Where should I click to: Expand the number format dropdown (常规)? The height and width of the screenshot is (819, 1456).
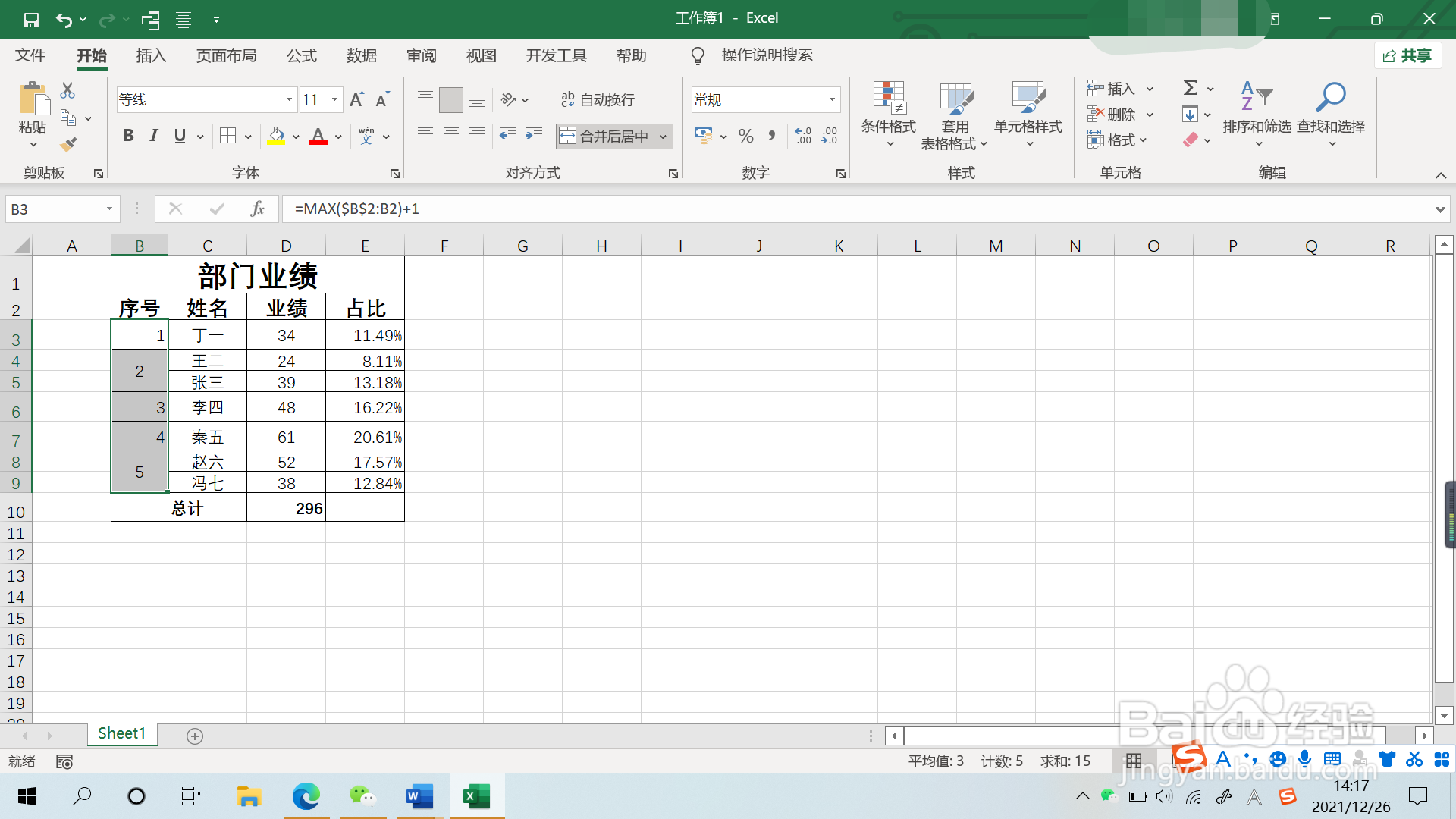[832, 99]
